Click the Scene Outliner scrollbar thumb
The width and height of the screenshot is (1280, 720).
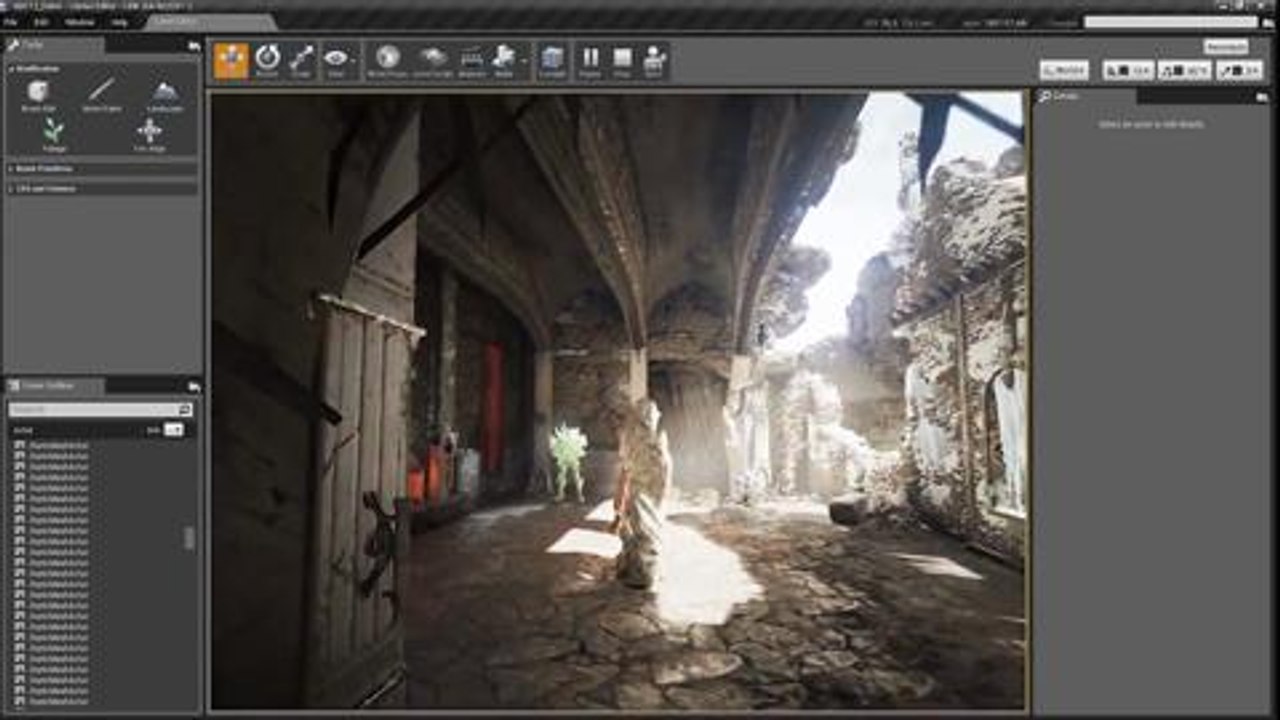(x=189, y=538)
